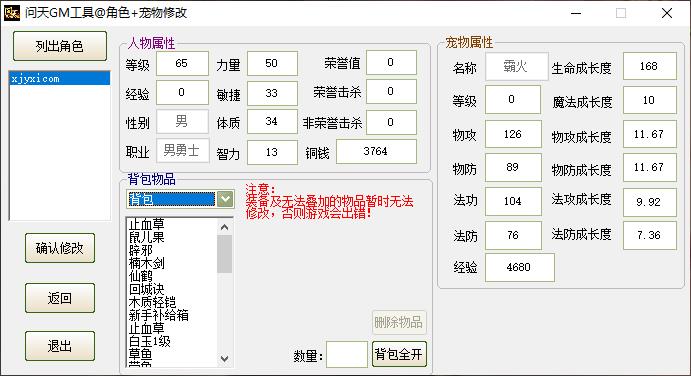
Task: Click the 数量 input field
Action: 347,354
